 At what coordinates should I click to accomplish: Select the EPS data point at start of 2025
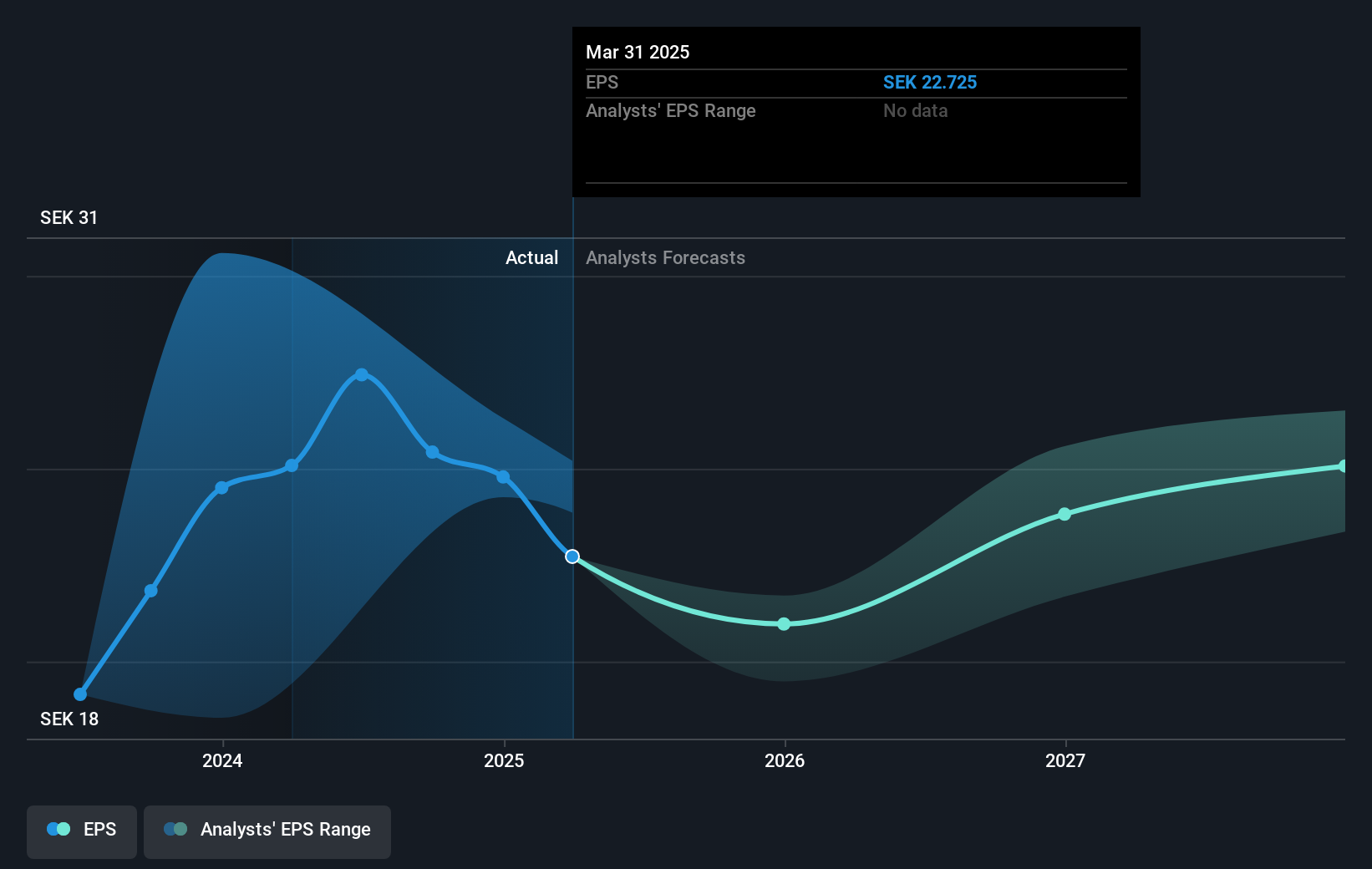click(503, 477)
